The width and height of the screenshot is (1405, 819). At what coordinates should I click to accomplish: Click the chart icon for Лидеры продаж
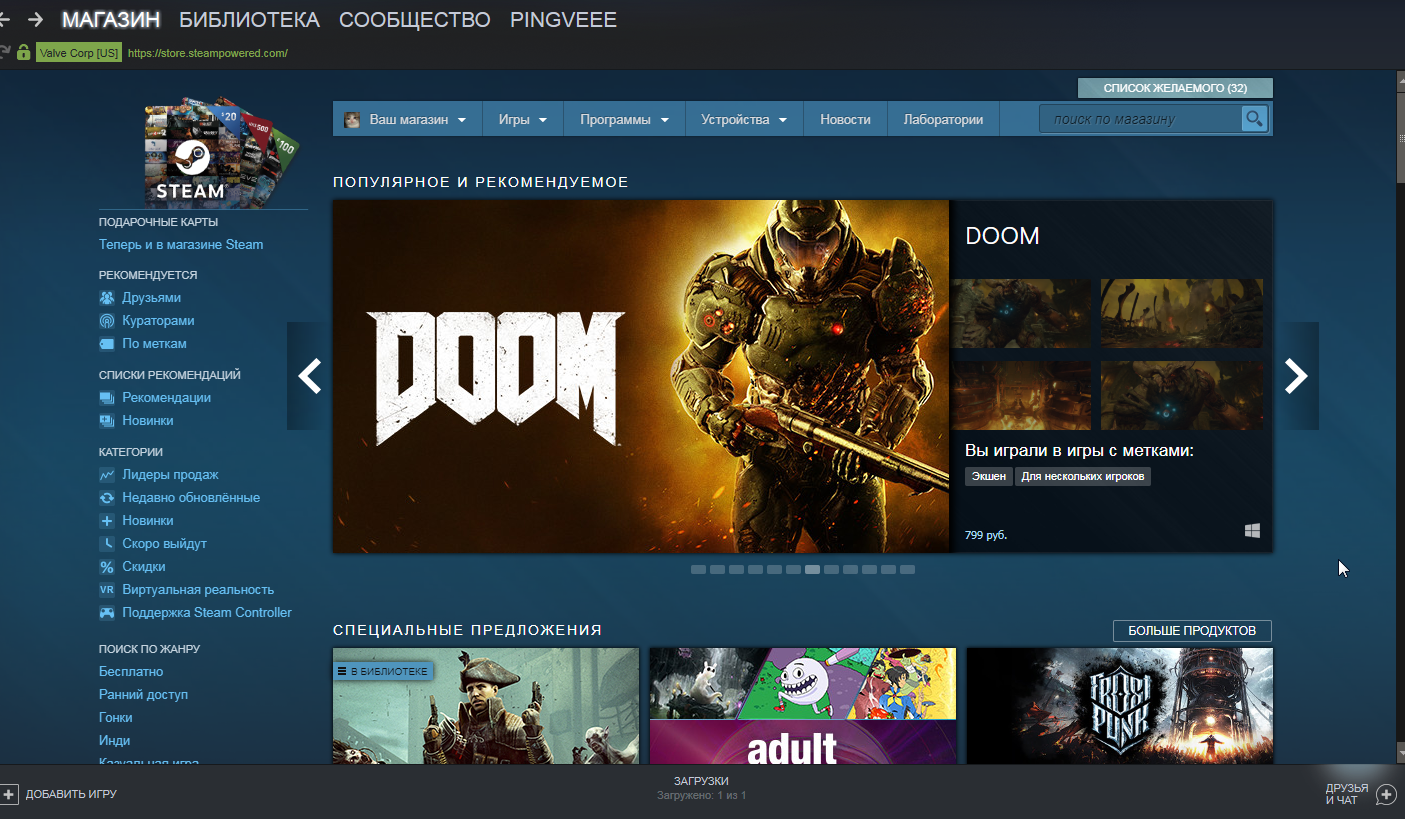point(107,475)
